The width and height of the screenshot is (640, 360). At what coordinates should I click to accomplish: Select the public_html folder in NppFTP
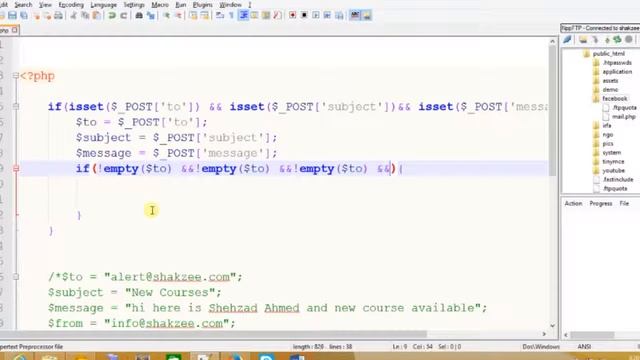pyautogui.click(x=608, y=54)
